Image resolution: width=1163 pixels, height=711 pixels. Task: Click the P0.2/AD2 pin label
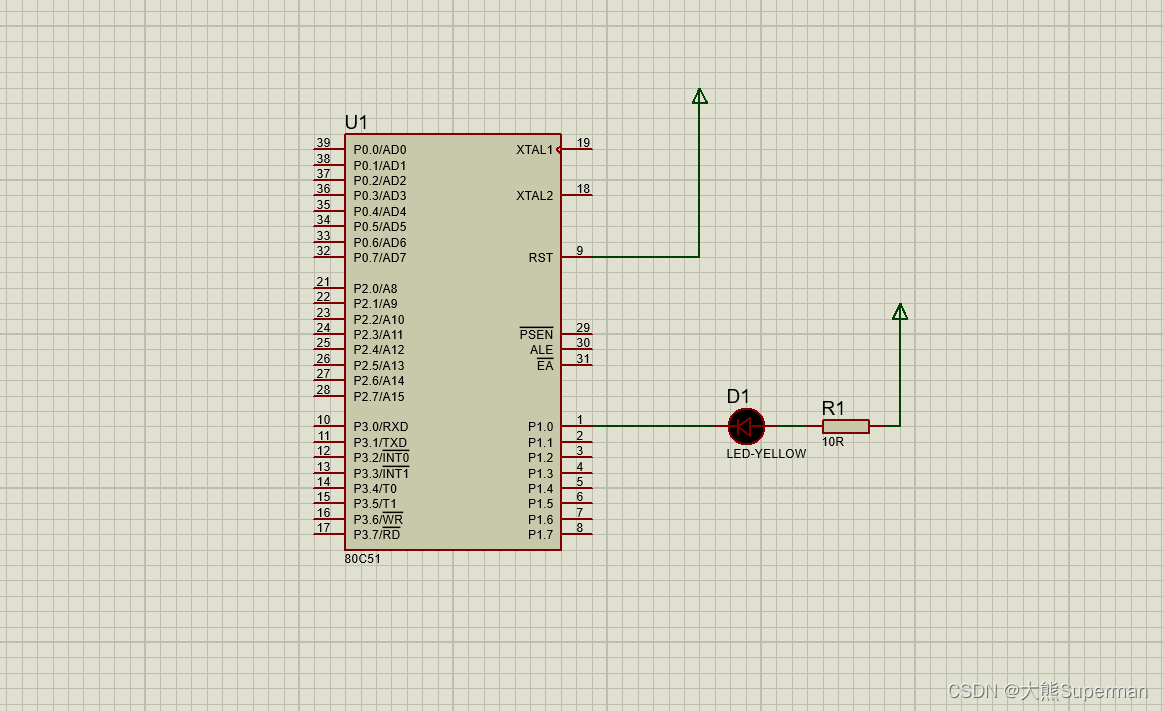point(380,181)
